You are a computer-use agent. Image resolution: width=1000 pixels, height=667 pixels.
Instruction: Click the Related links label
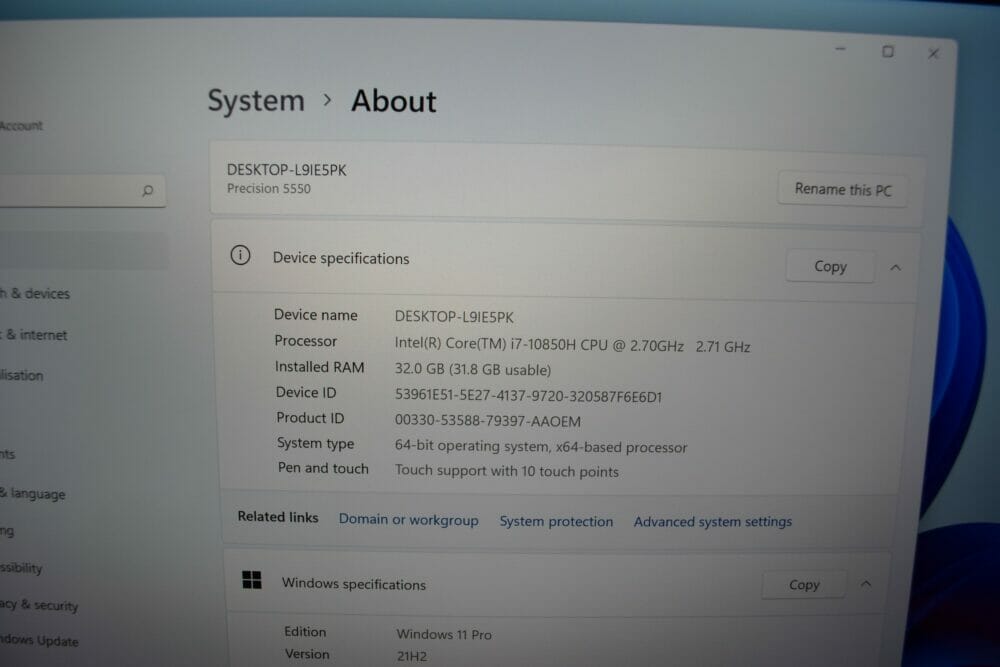tap(278, 517)
